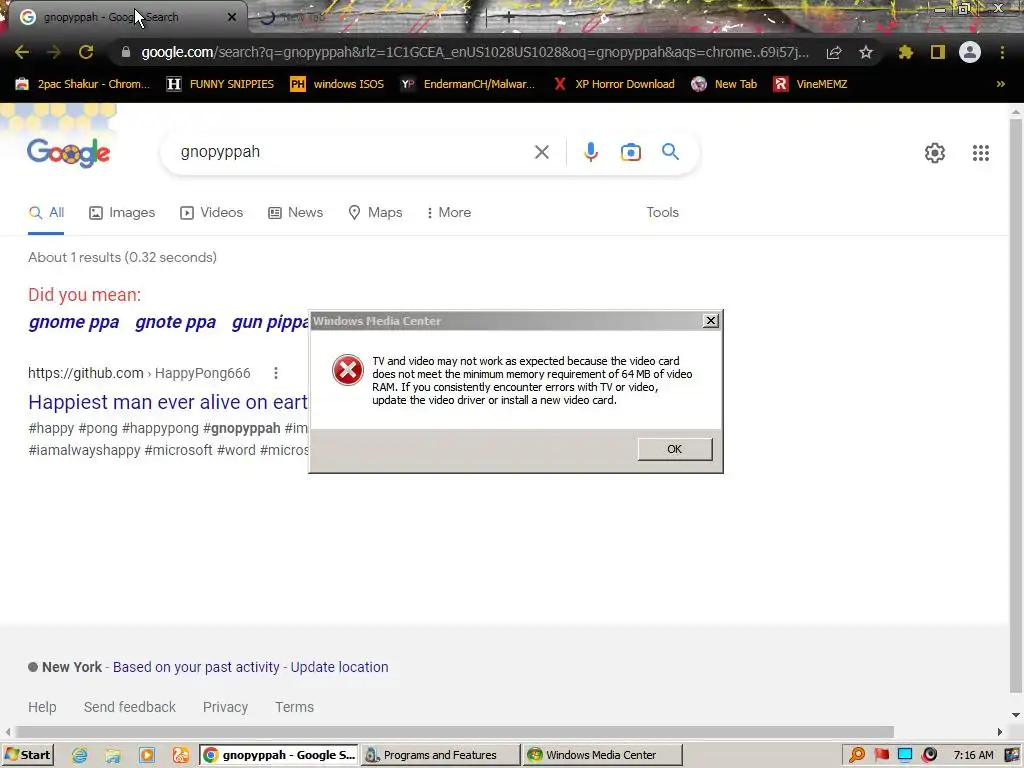Image resolution: width=1024 pixels, height=768 pixels.
Task: Click the horizontal scrollbar of the page
Action: 455,732
